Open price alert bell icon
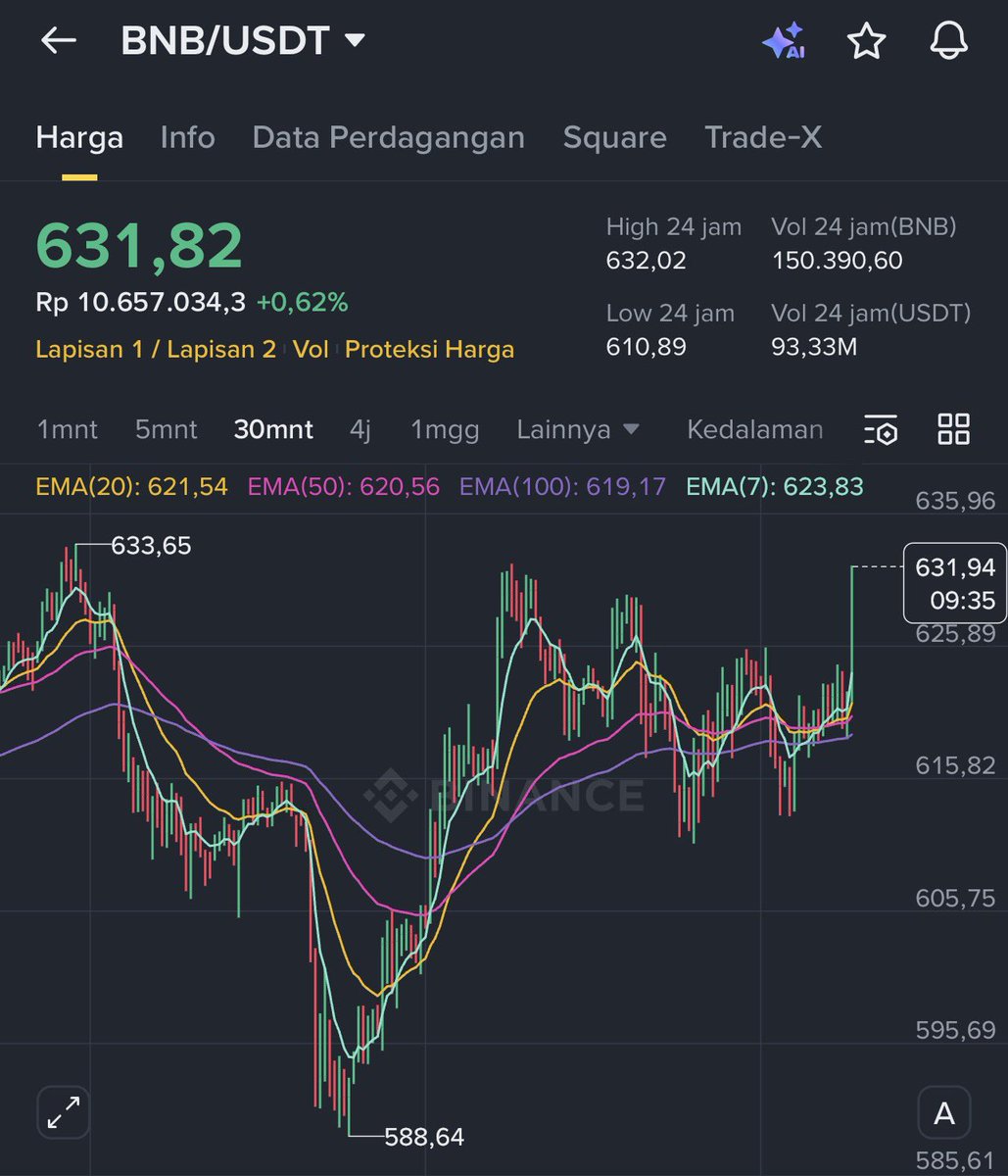 (x=948, y=41)
